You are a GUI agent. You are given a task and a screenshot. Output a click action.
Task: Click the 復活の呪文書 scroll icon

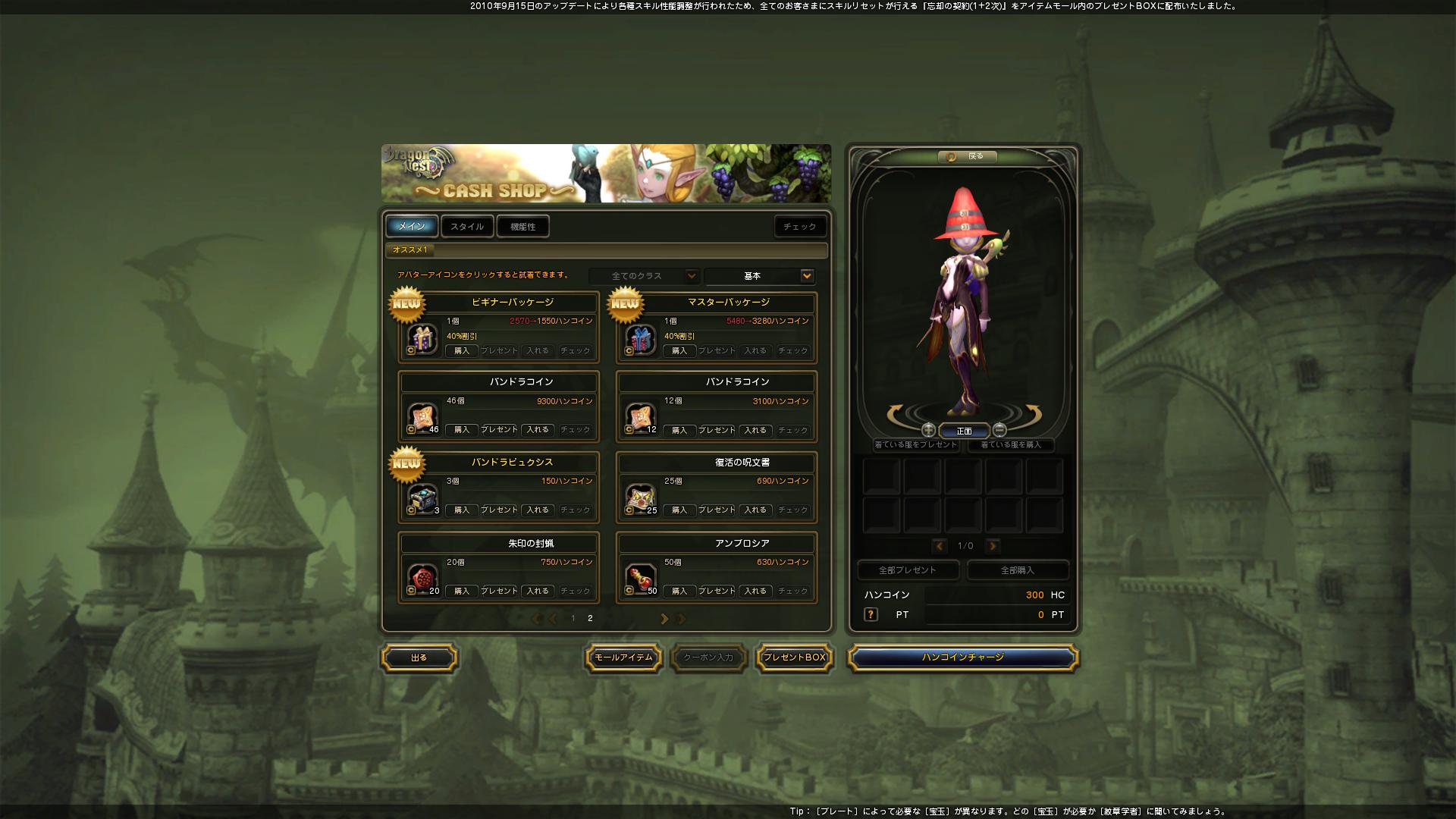coord(641,499)
